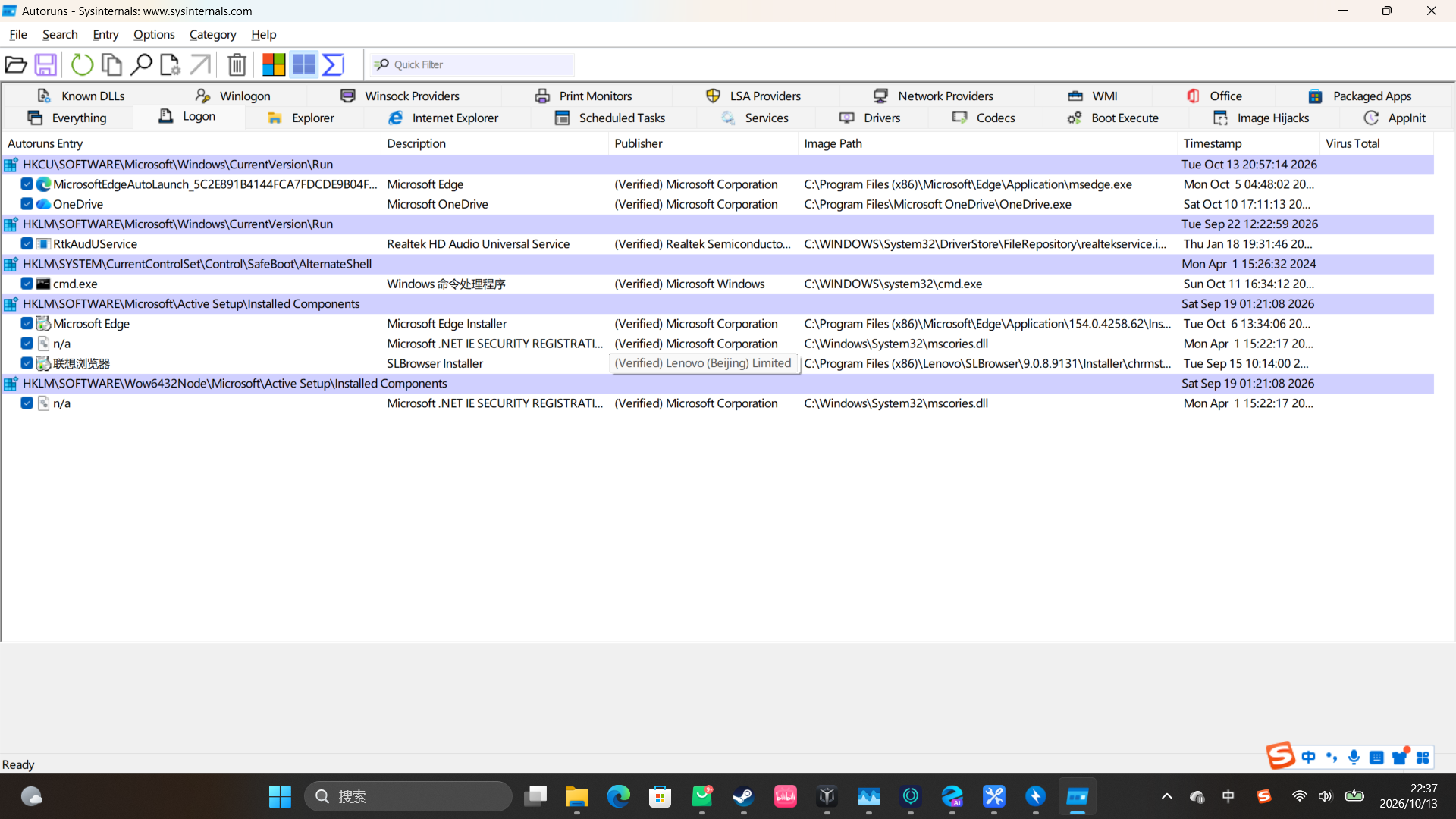Switch to the Image Hijacks tab
The height and width of the screenshot is (819, 1456).
[x=1261, y=118]
